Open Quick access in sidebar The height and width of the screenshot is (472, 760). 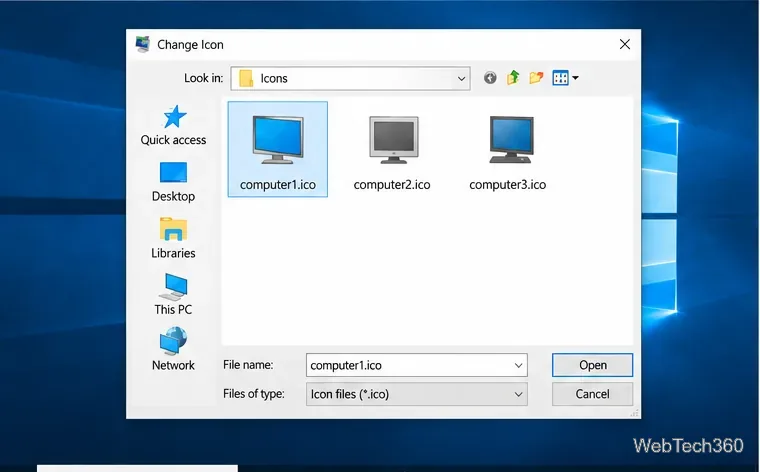point(173,126)
